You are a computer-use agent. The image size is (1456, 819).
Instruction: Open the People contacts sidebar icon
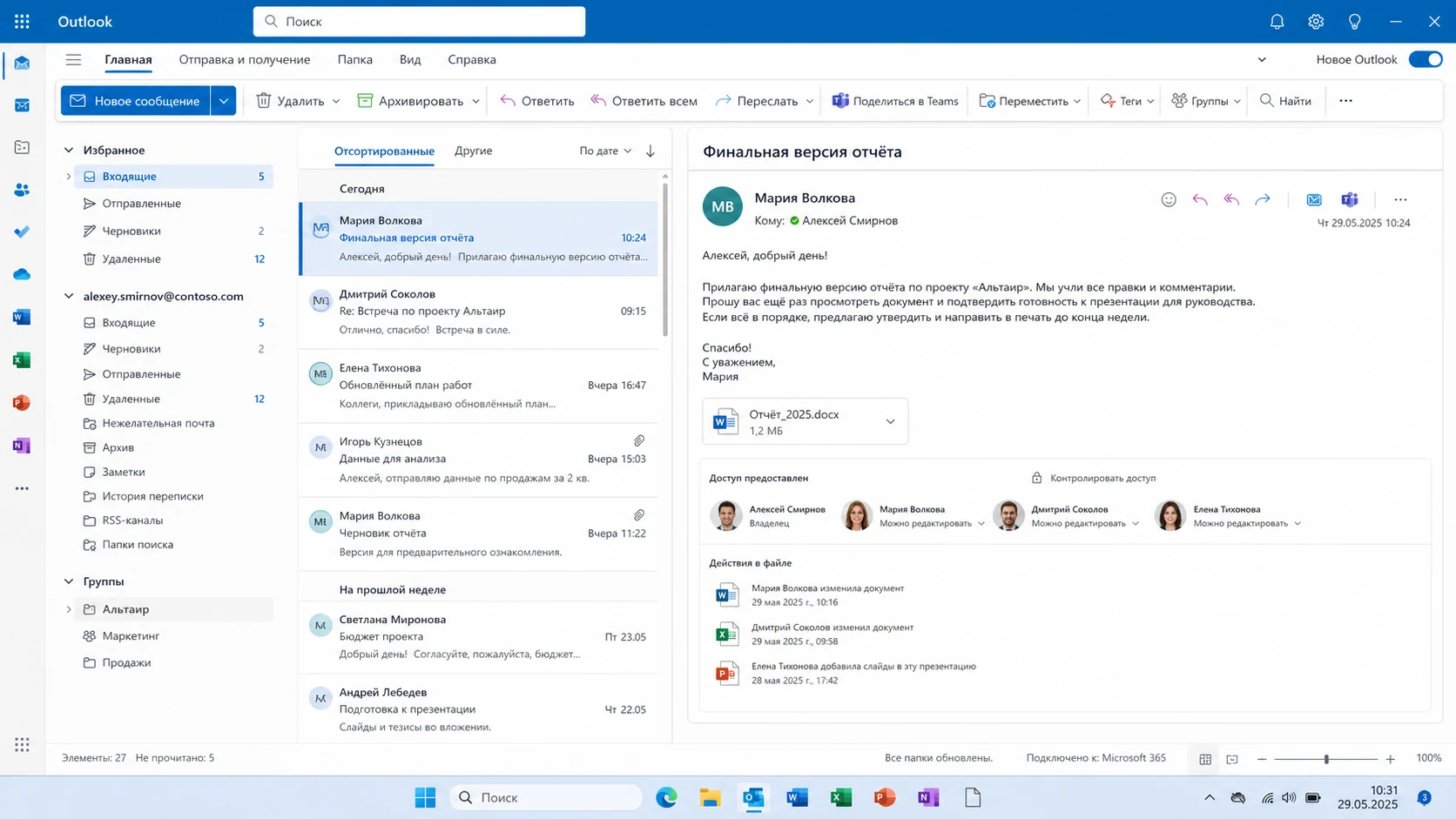coord(23,190)
